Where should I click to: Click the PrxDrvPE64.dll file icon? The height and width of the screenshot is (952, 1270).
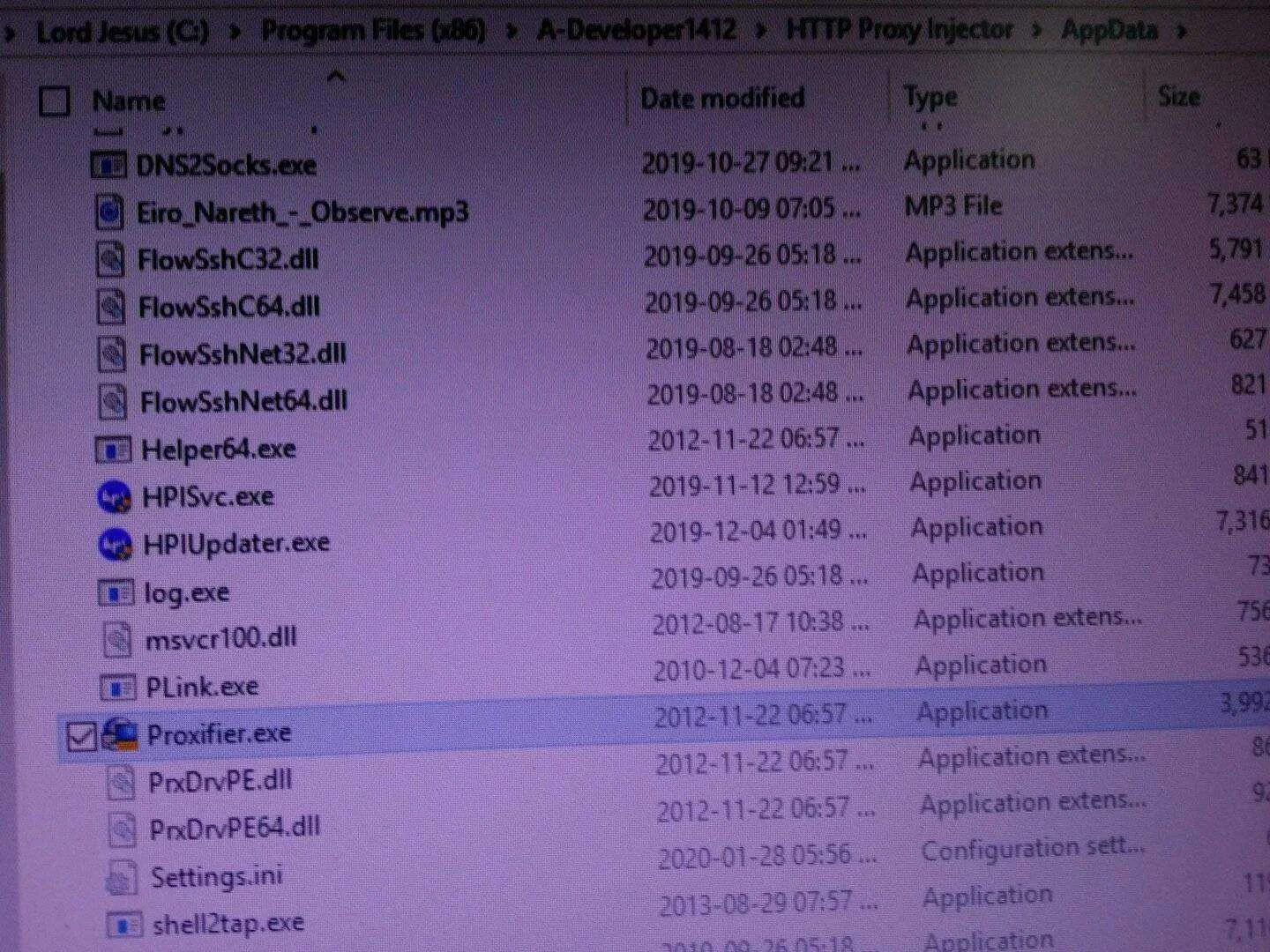122,829
